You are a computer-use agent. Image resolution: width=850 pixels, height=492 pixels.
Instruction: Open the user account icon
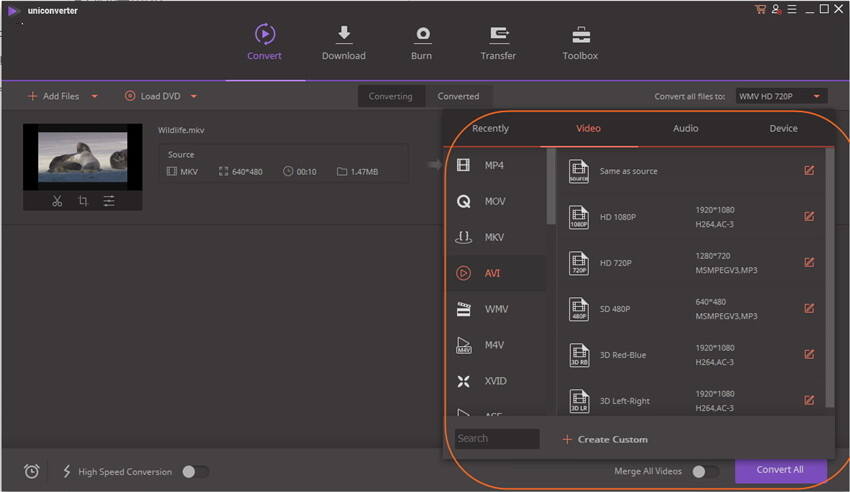click(776, 9)
